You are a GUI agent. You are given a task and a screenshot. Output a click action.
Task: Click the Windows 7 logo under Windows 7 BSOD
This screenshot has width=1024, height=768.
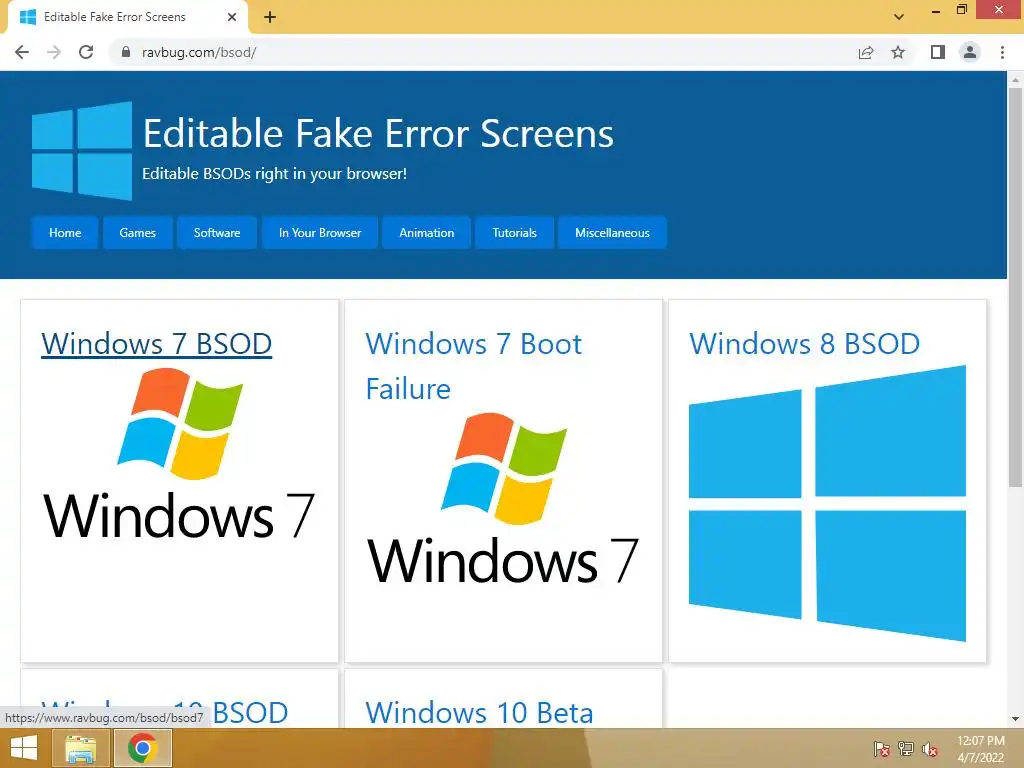[x=179, y=453]
